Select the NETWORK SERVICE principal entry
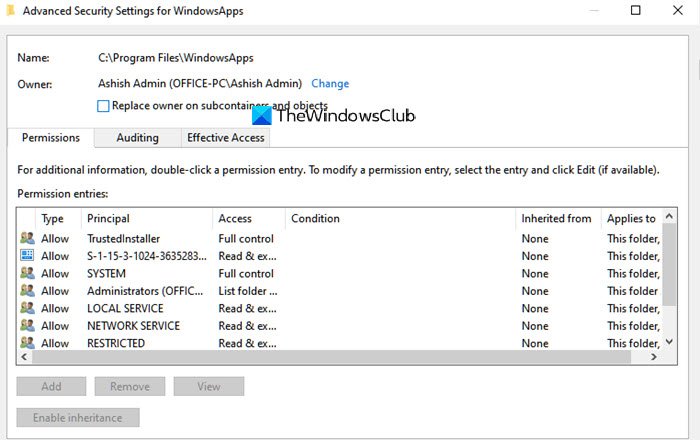Viewport: 700px width, 440px height. pos(133,325)
